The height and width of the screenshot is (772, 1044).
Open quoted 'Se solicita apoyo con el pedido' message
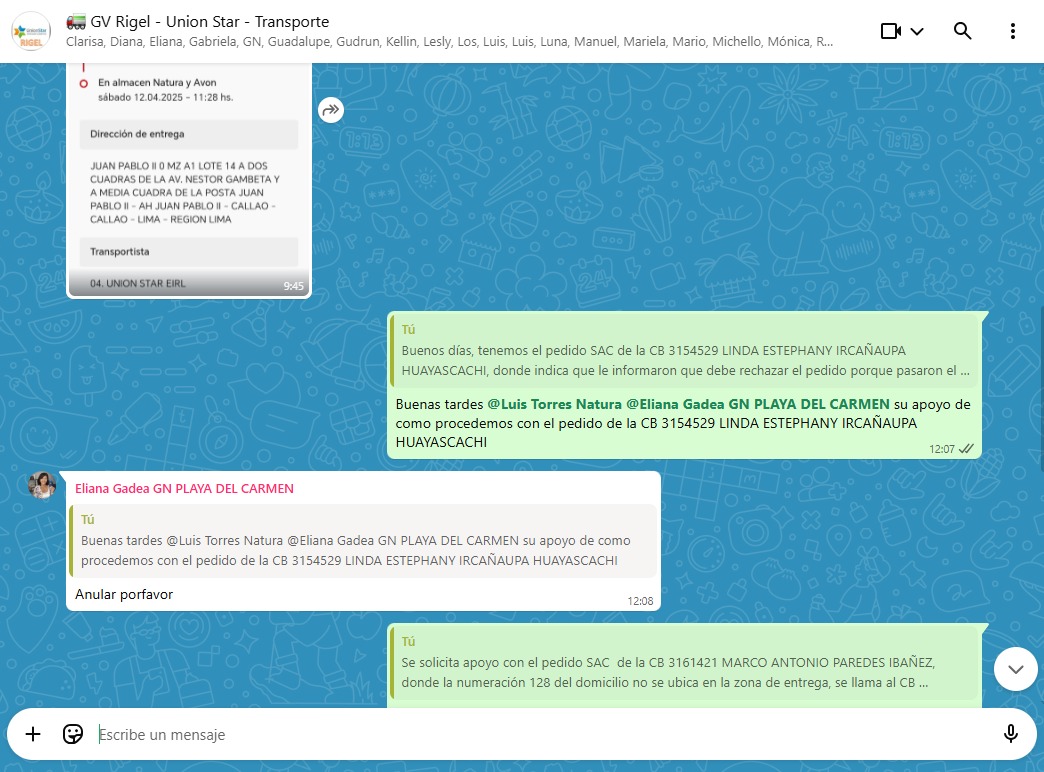click(x=685, y=663)
